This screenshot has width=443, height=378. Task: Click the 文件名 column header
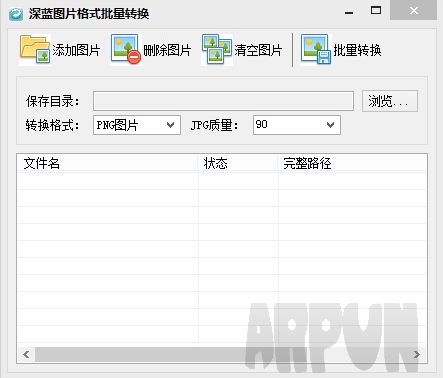click(107, 163)
